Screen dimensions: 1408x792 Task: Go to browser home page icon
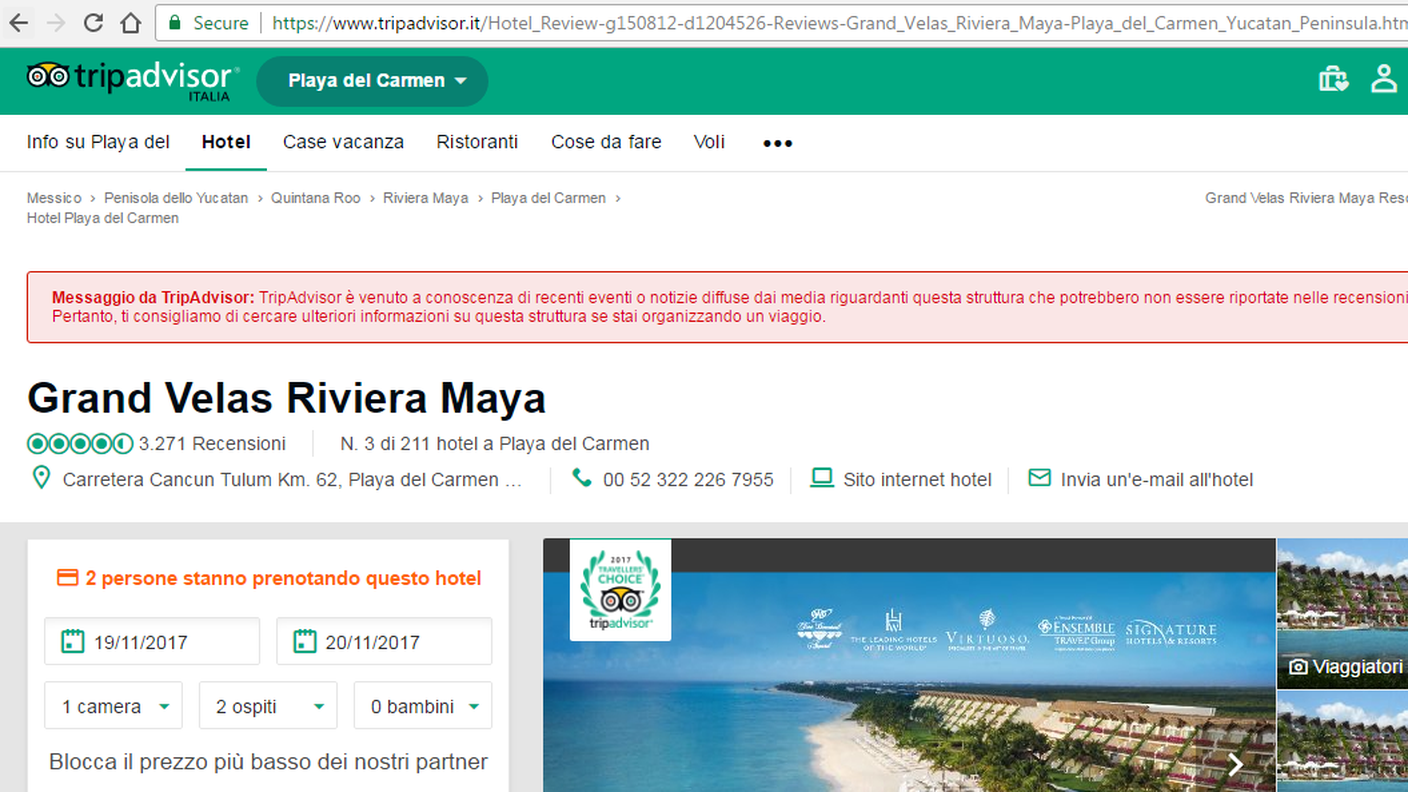130,22
